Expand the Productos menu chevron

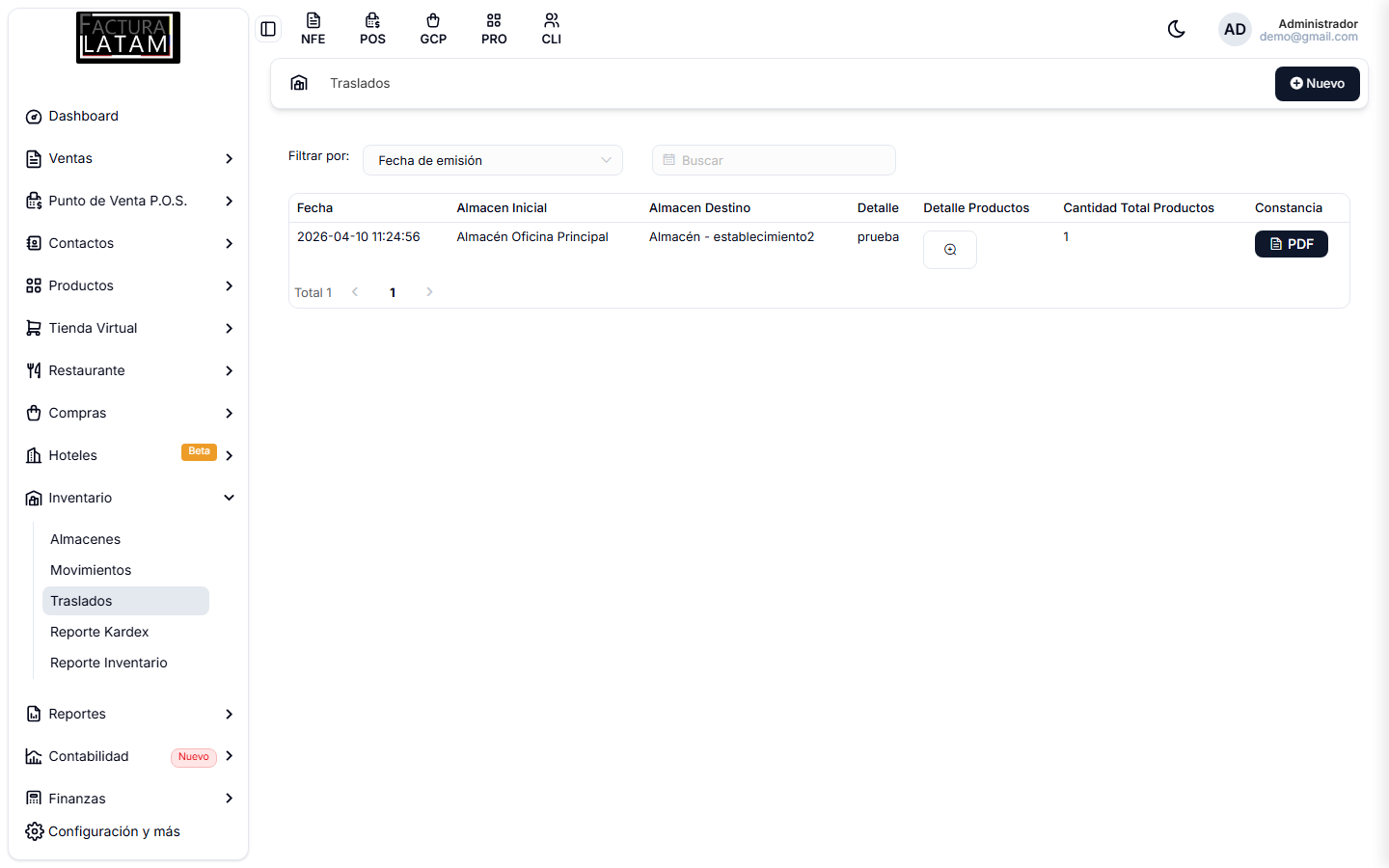(x=230, y=286)
